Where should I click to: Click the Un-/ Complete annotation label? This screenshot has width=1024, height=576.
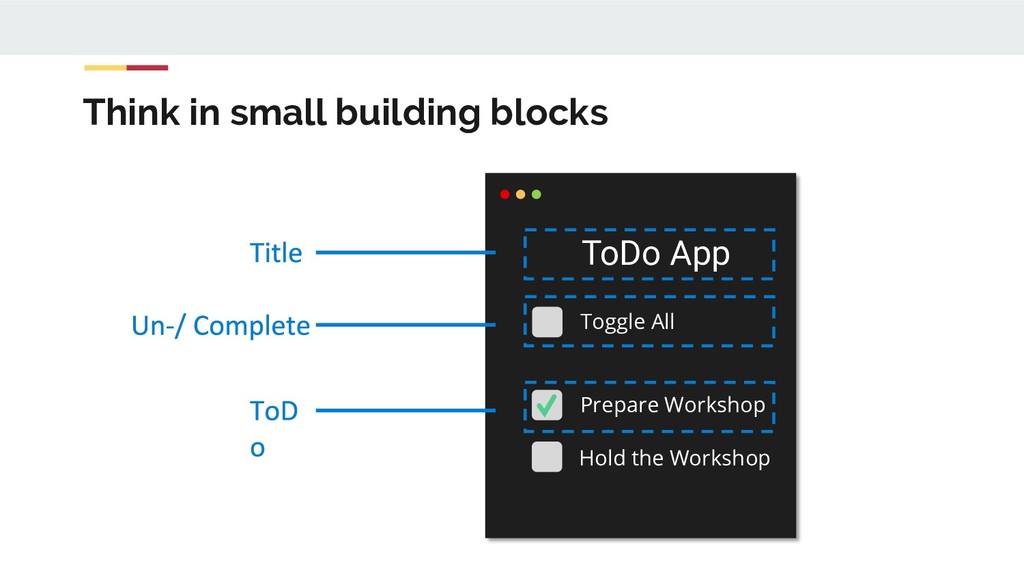click(x=220, y=326)
